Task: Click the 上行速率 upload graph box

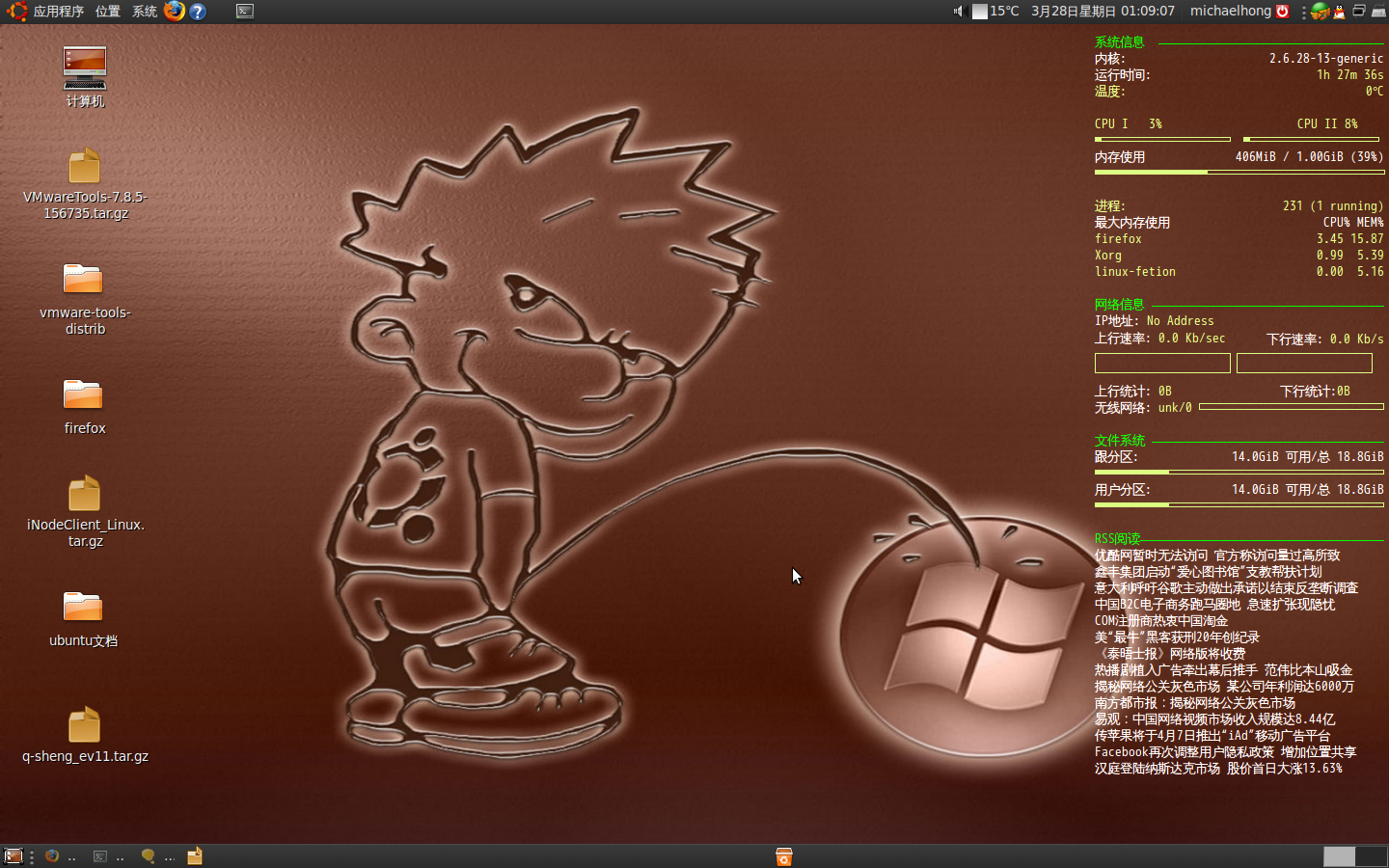Action: pos(1162,363)
